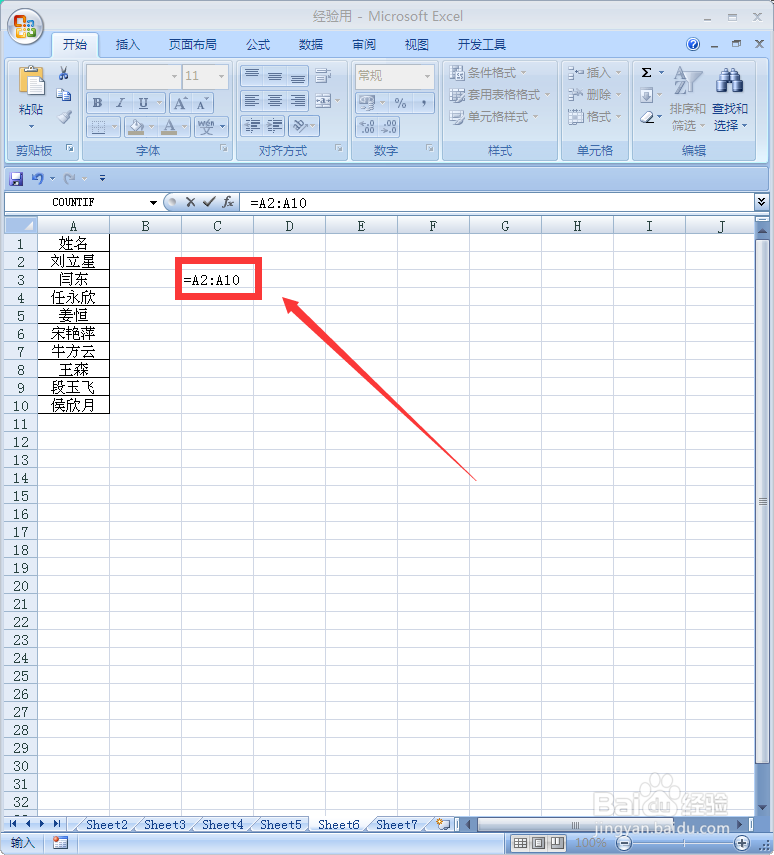Click the Comma Style icon
The image size is (774, 855).
pyautogui.click(x=423, y=103)
